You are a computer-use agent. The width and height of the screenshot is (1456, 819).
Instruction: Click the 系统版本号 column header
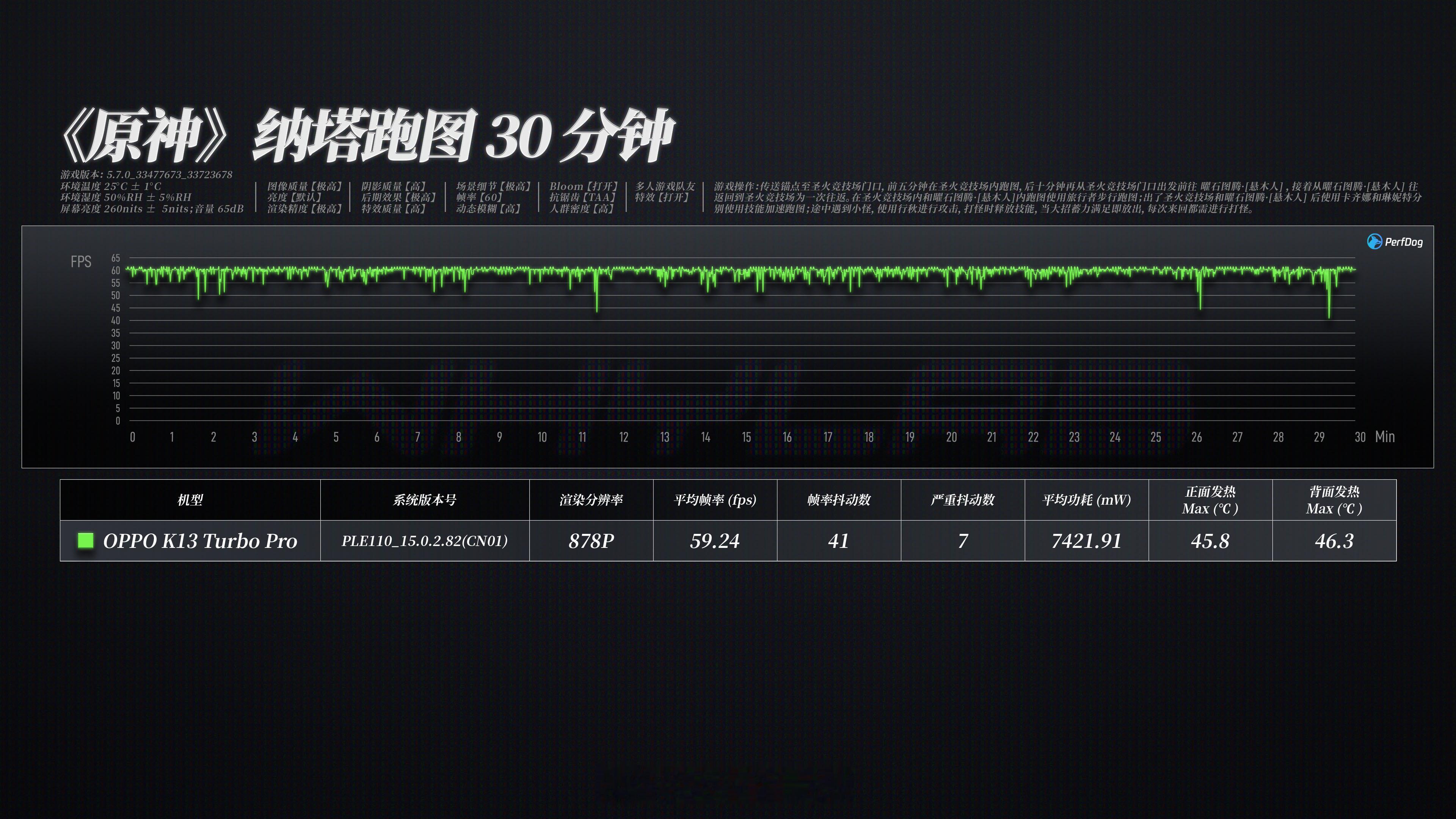click(425, 500)
